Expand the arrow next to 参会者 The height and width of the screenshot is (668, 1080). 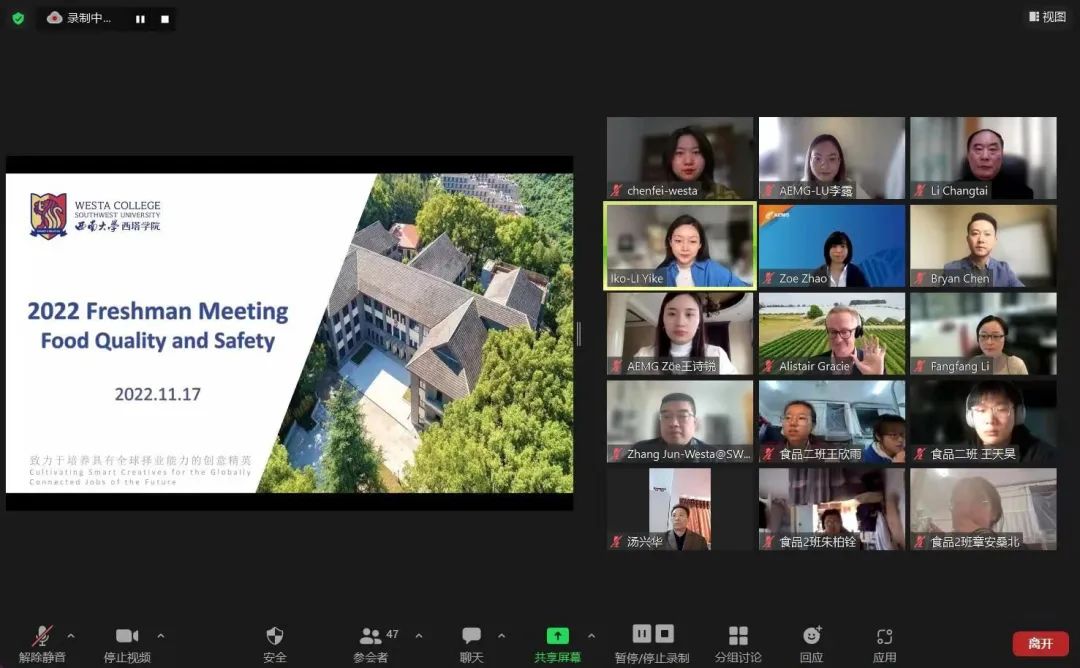418,636
